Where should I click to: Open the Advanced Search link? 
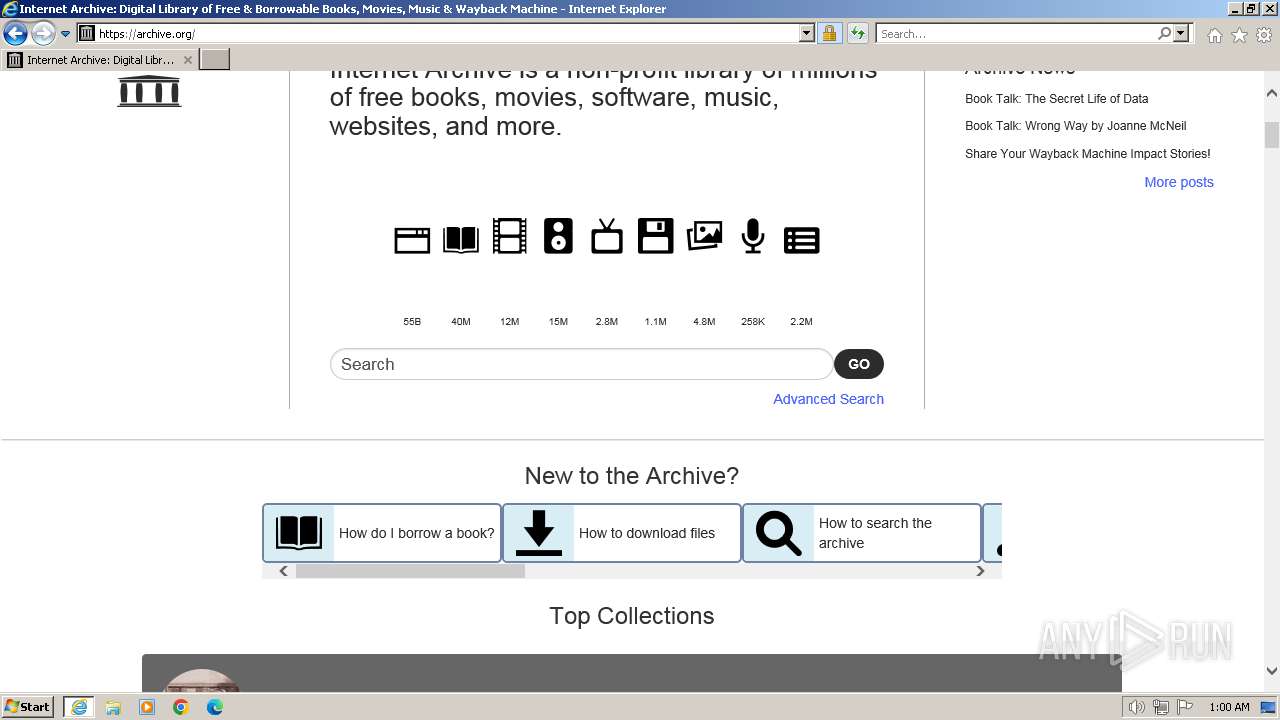point(828,399)
